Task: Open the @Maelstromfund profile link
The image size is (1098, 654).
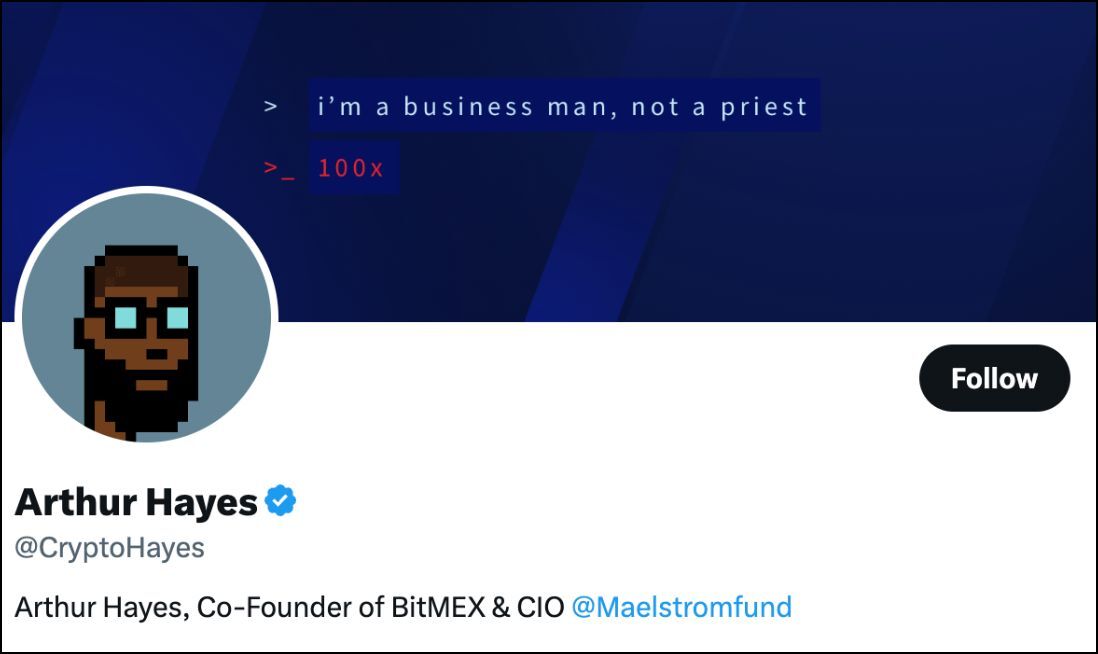Action: pyautogui.click(x=681, y=606)
